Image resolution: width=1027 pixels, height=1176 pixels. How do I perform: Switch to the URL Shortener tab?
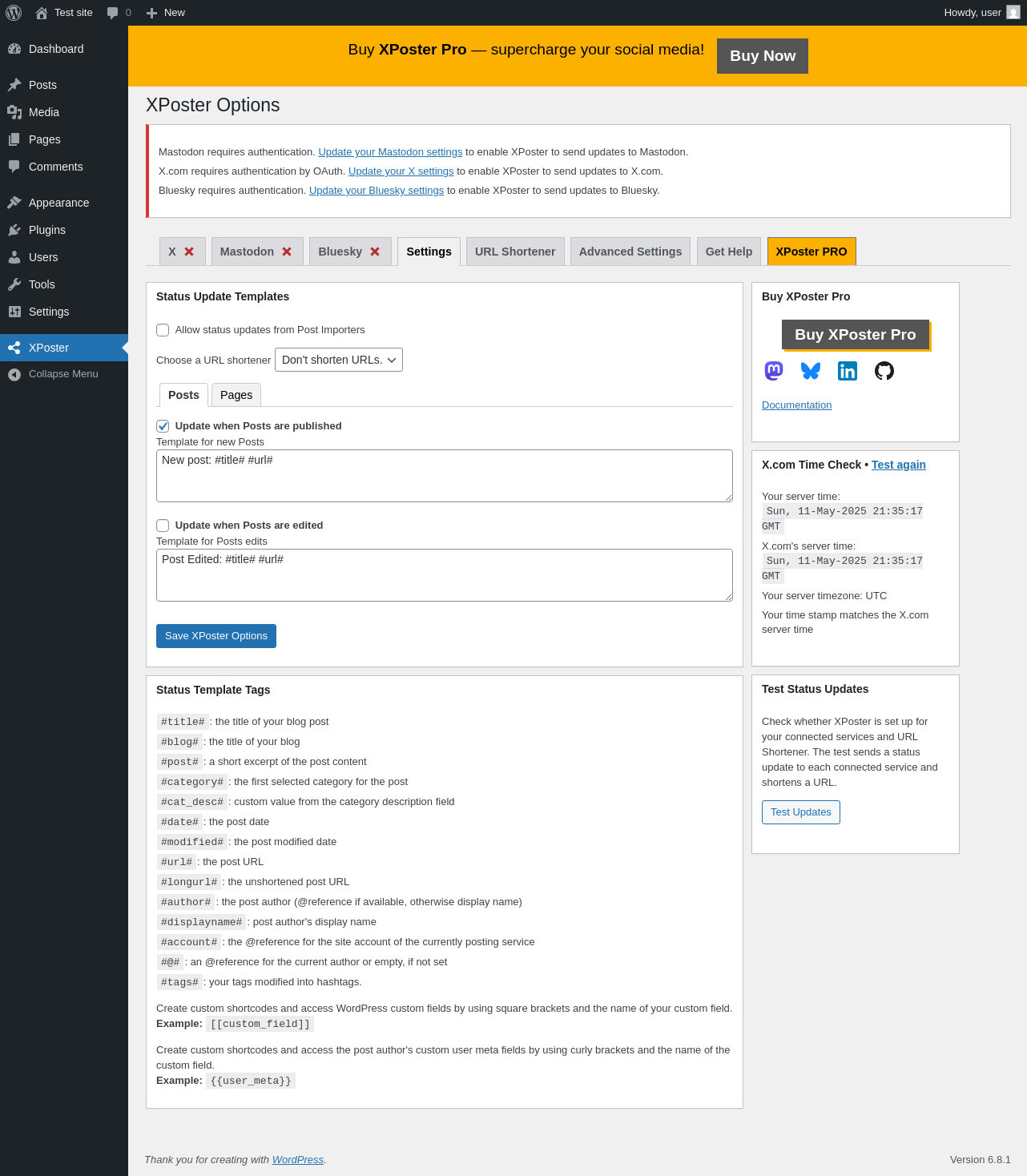515,252
